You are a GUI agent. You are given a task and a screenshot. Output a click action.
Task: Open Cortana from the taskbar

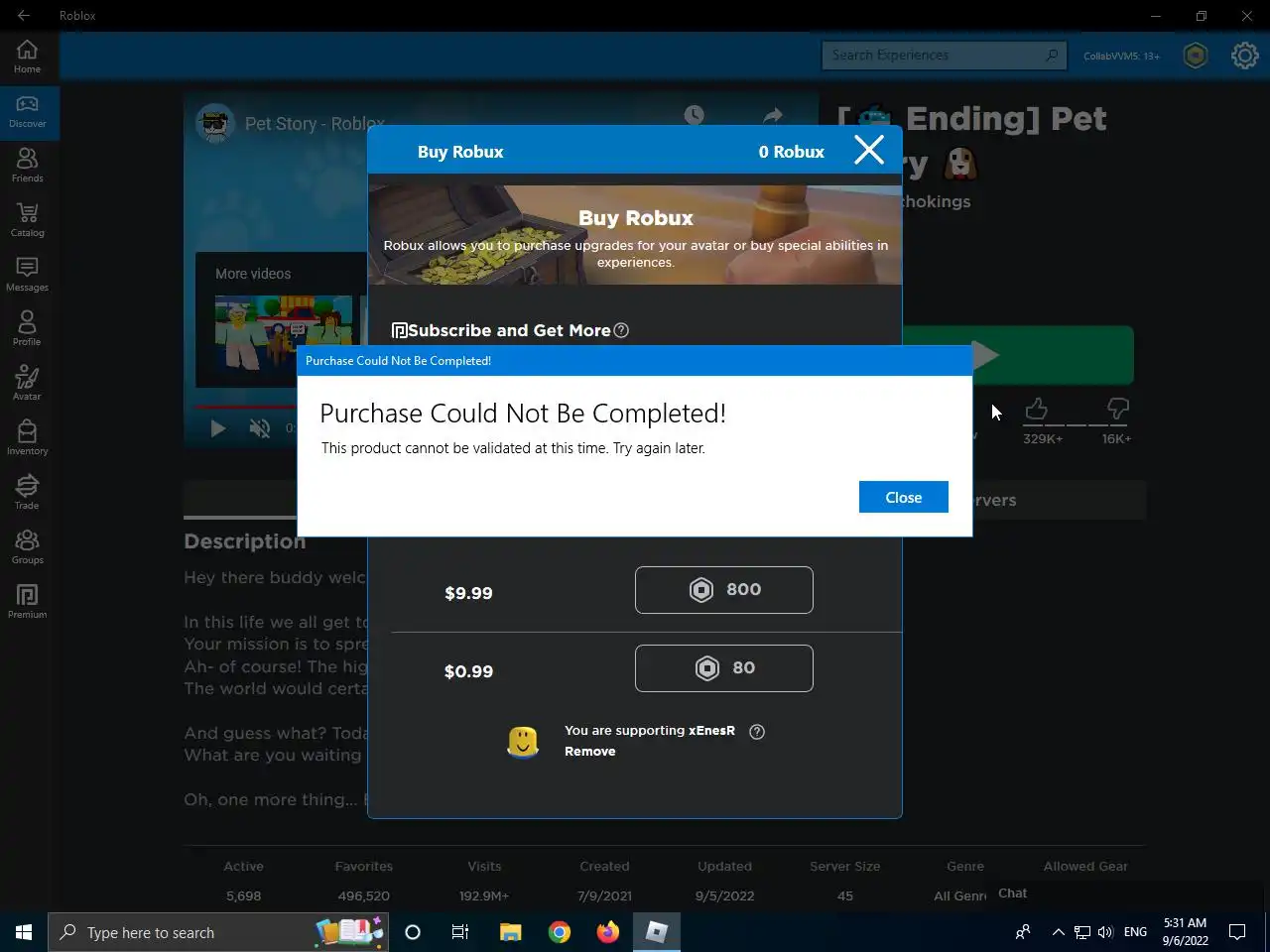tap(413, 932)
